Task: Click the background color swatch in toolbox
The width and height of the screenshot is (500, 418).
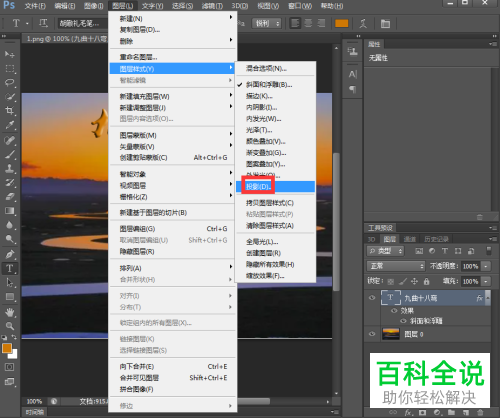Action: click(x=14, y=355)
